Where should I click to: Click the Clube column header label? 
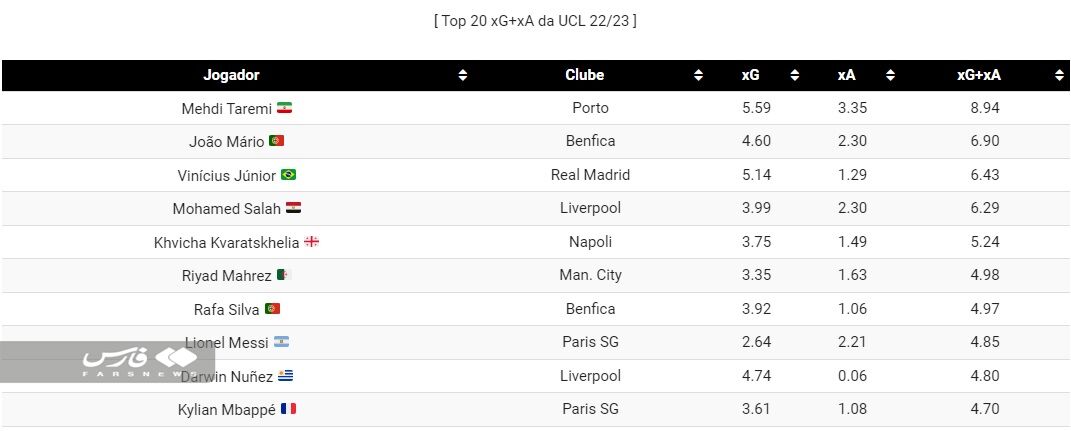click(x=584, y=75)
